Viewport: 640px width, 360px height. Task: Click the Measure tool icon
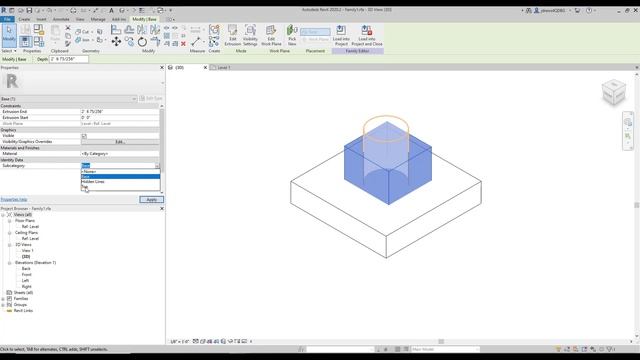(x=196, y=41)
